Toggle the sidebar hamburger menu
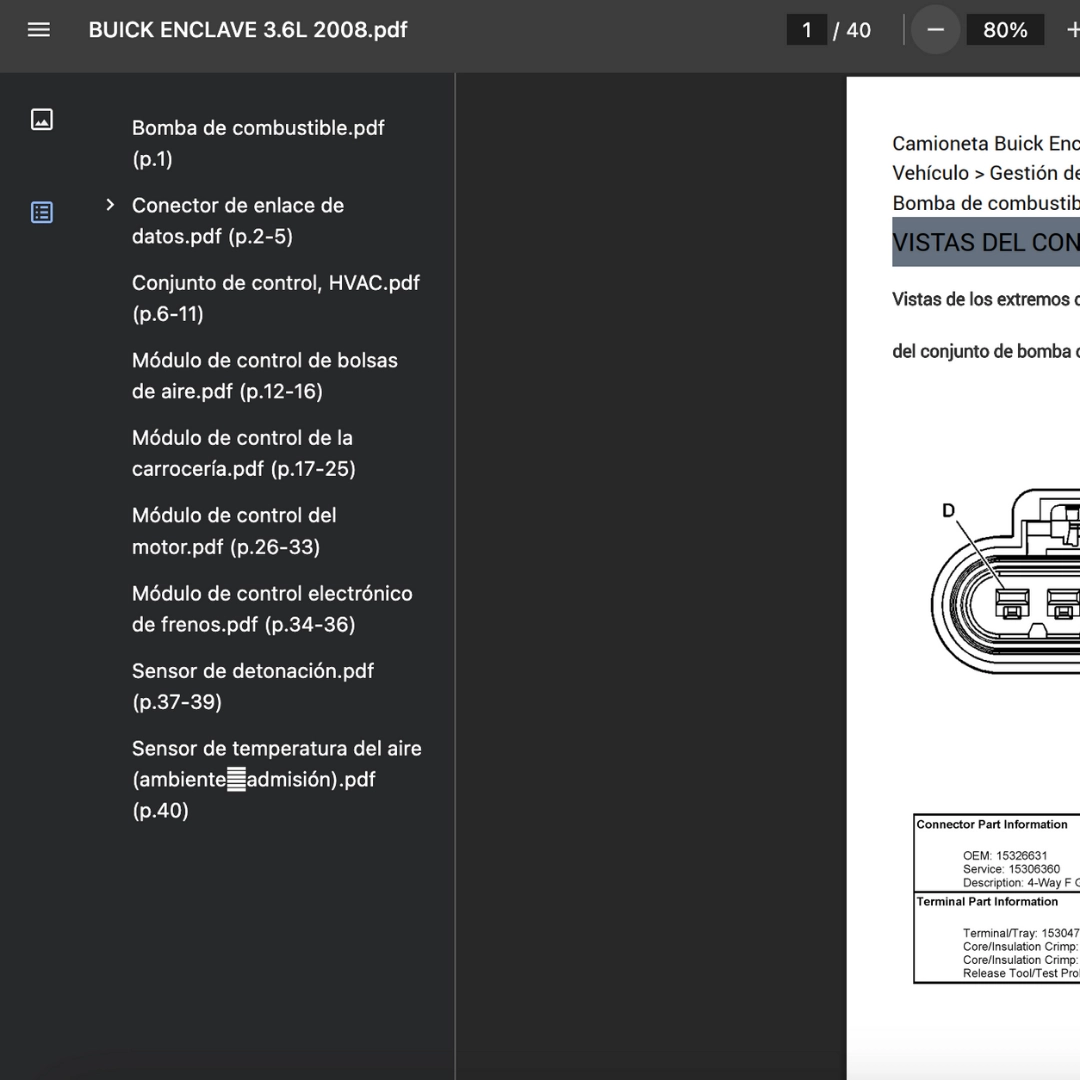 [39, 30]
